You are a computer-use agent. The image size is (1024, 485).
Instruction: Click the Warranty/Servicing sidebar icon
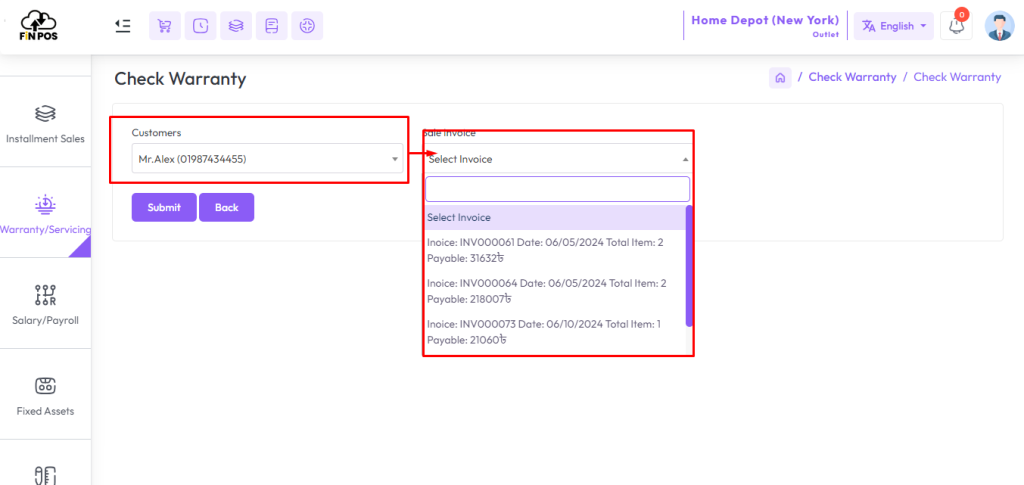[x=45, y=204]
